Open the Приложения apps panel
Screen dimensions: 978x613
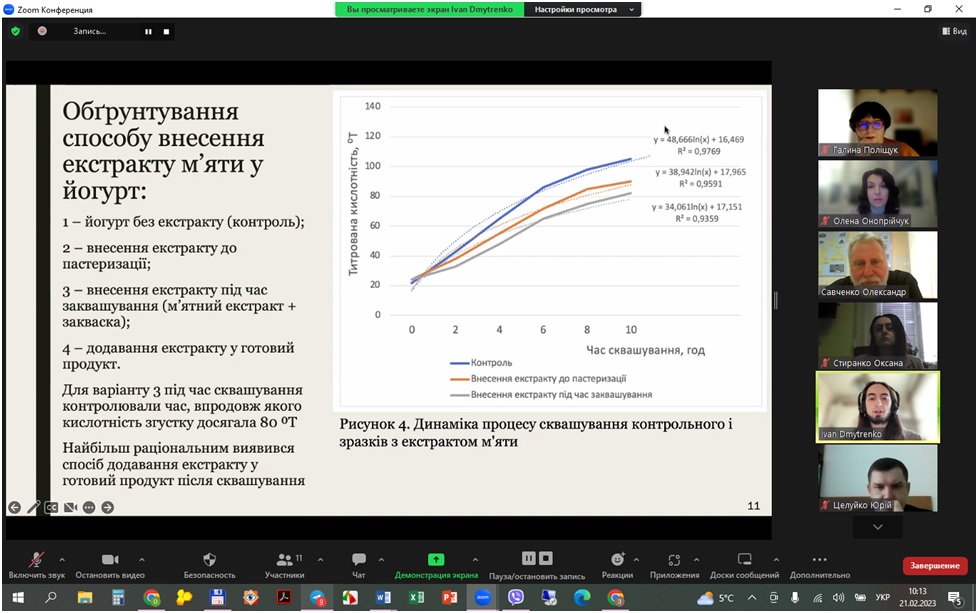pos(674,564)
